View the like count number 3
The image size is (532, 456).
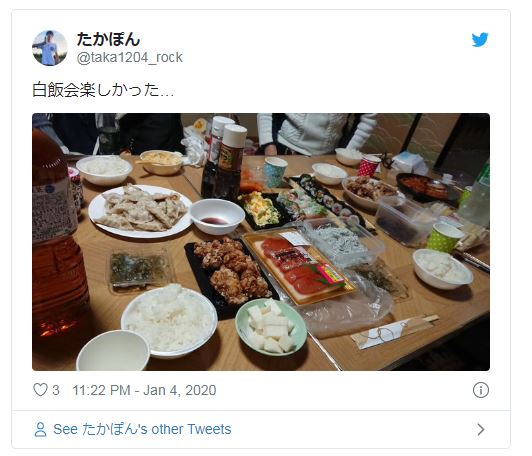click(x=56, y=390)
